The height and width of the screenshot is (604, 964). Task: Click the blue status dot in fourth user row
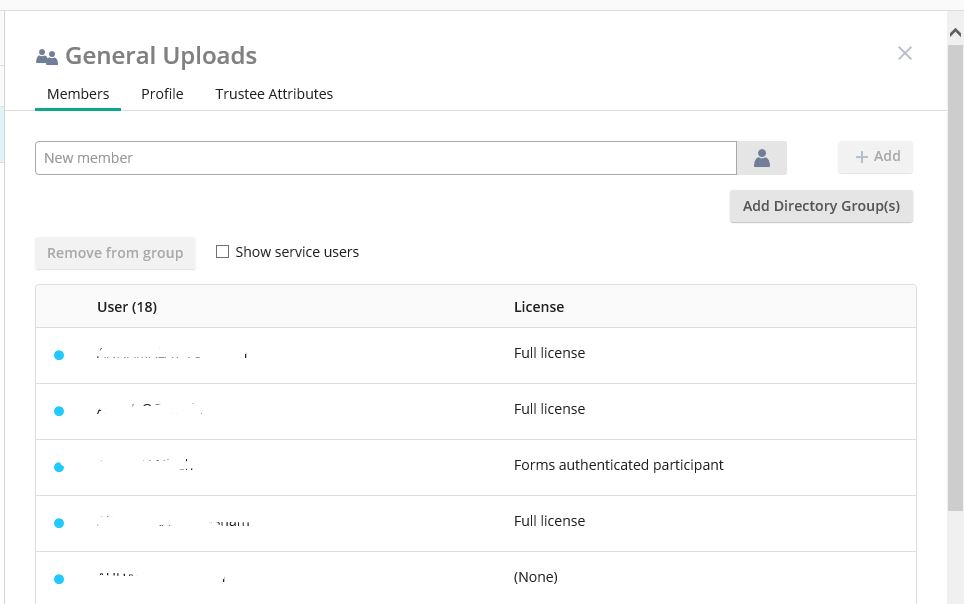[59, 523]
